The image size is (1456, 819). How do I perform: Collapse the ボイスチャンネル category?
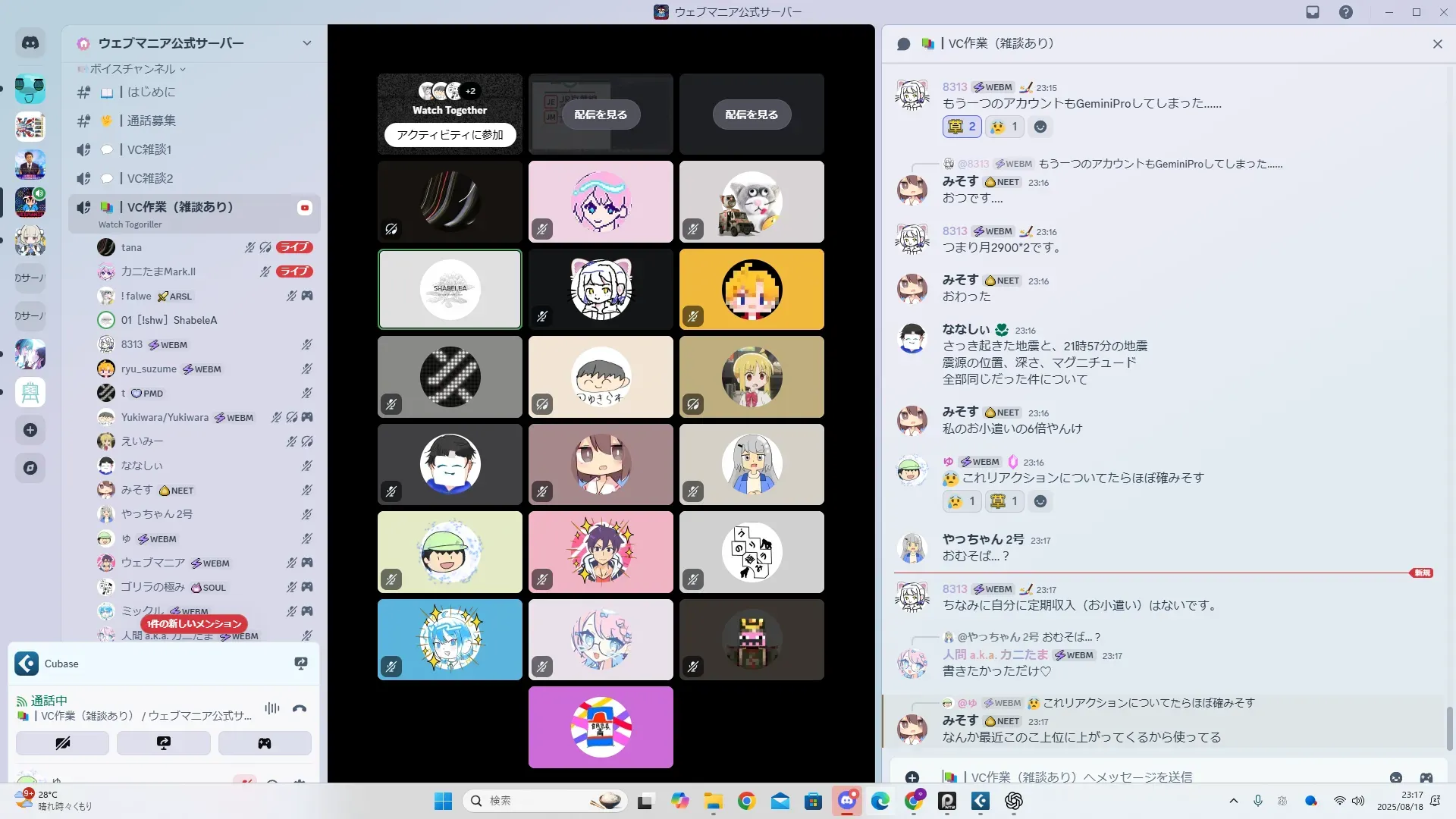(x=133, y=69)
